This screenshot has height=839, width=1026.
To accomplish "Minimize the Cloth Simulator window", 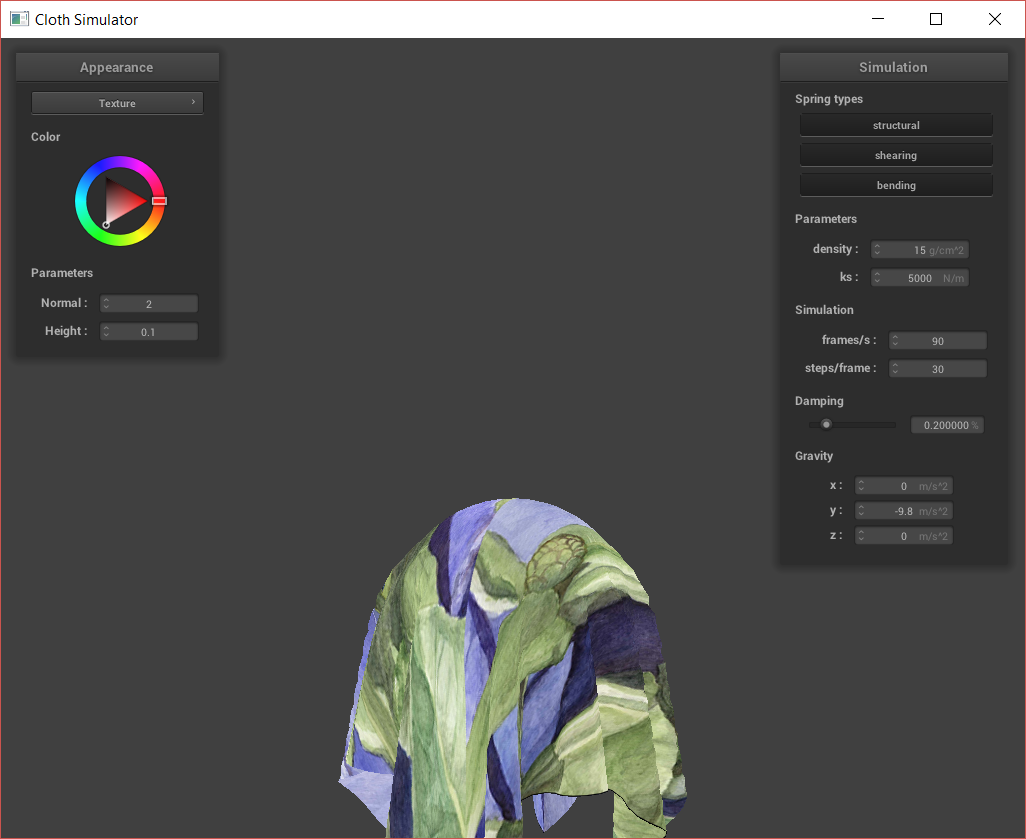I will tap(878, 19).
